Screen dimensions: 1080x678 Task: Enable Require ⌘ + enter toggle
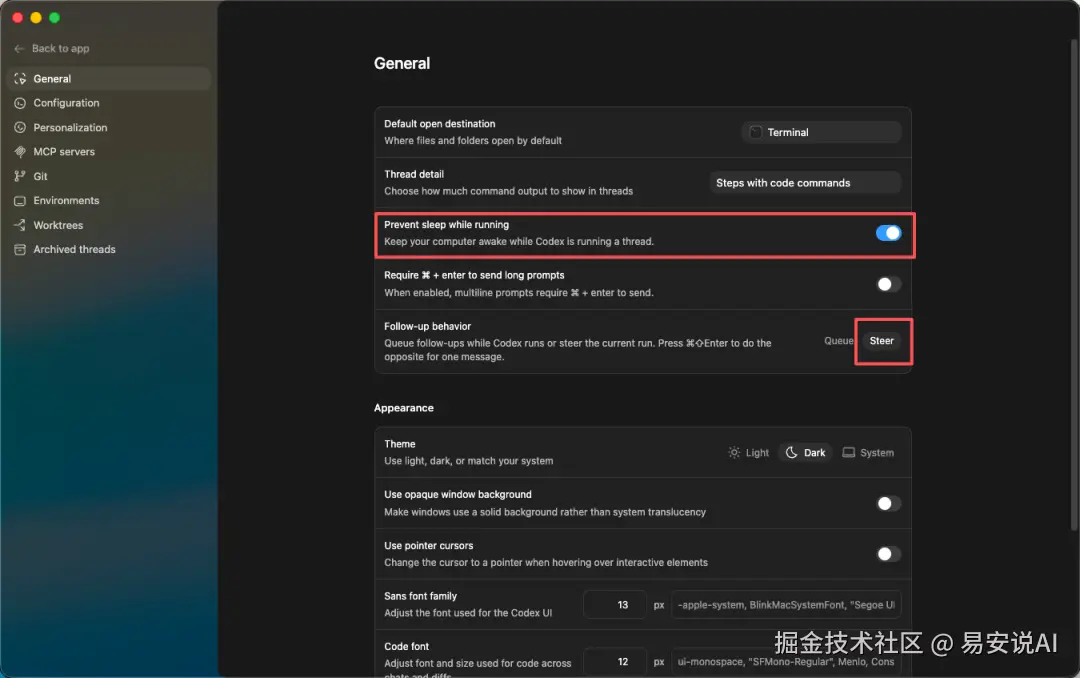pyautogui.click(x=888, y=284)
